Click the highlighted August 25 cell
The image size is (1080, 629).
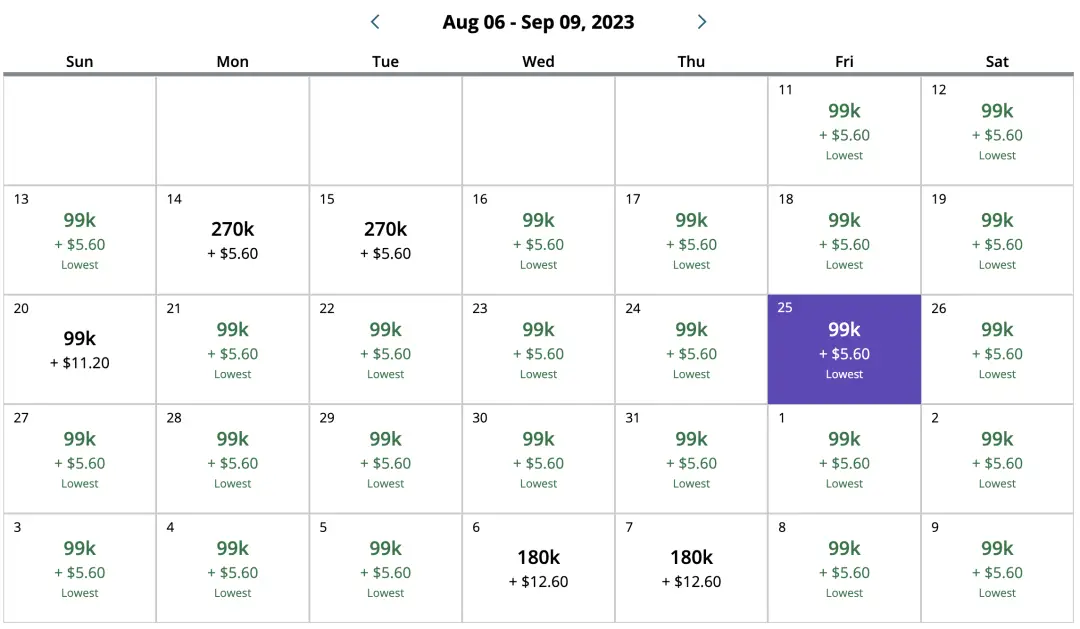tap(844, 349)
